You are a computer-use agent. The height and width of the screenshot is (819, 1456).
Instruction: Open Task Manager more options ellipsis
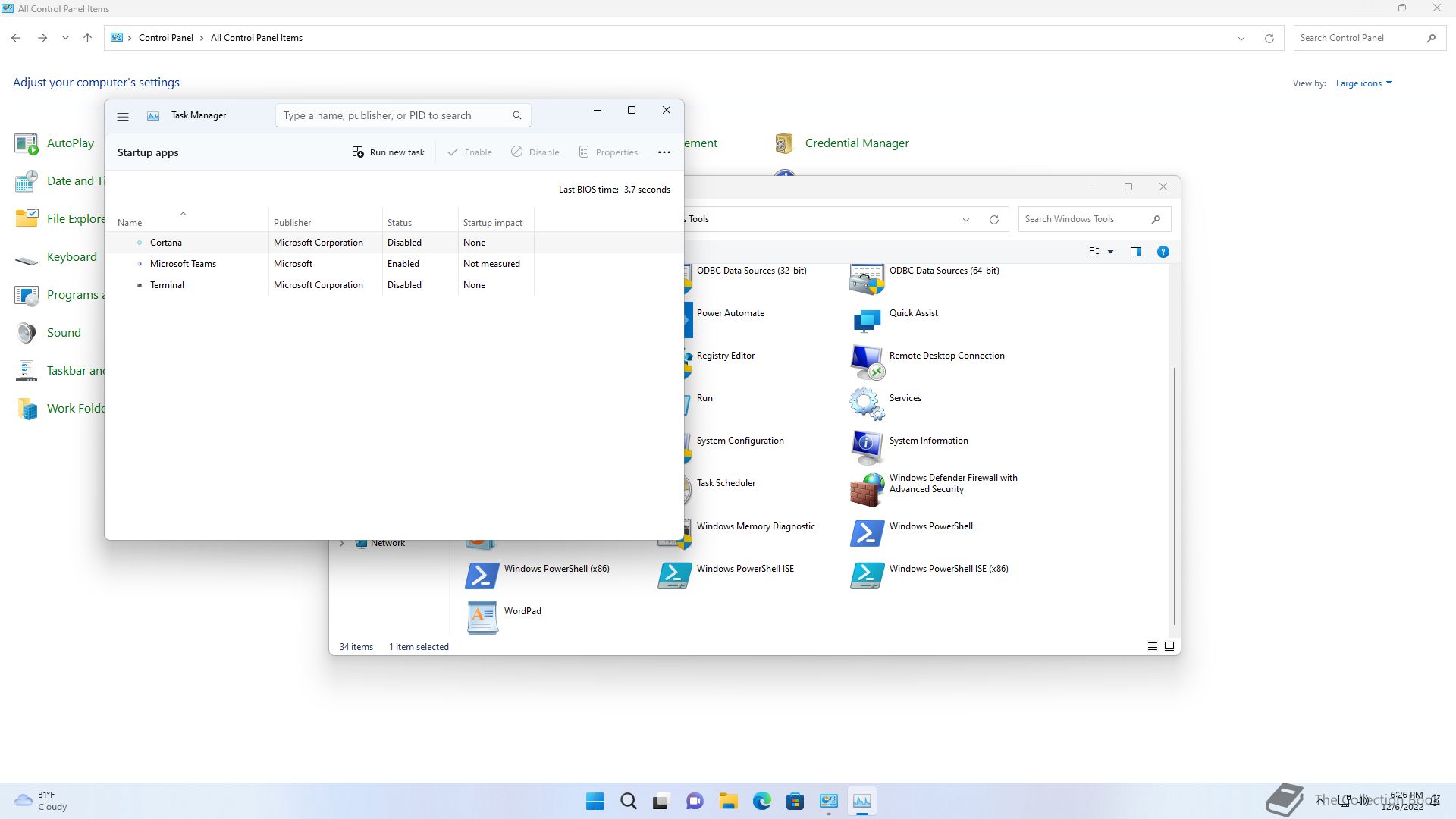(664, 152)
